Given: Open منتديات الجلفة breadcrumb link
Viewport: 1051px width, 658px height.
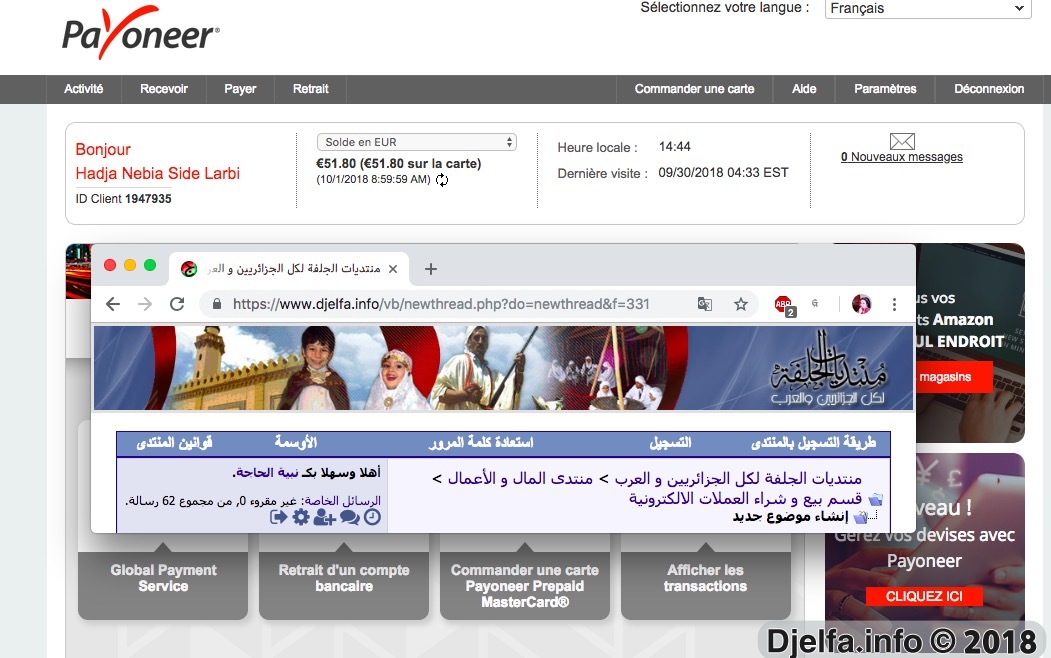Looking at the screenshot, I should [x=738, y=478].
